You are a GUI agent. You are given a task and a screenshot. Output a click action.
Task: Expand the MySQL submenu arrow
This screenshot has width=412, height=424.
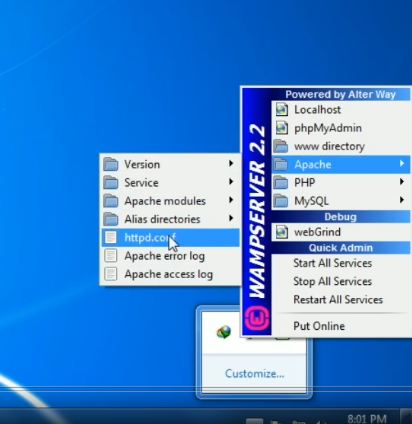click(402, 200)
